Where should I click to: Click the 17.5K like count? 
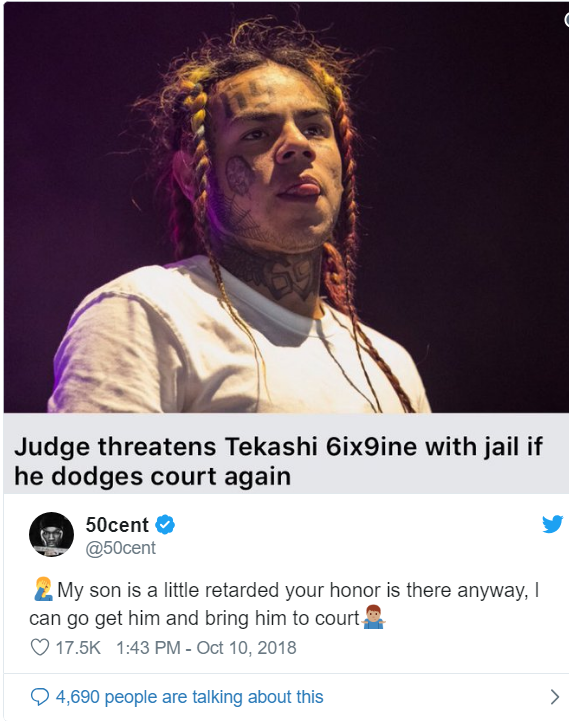78,648
